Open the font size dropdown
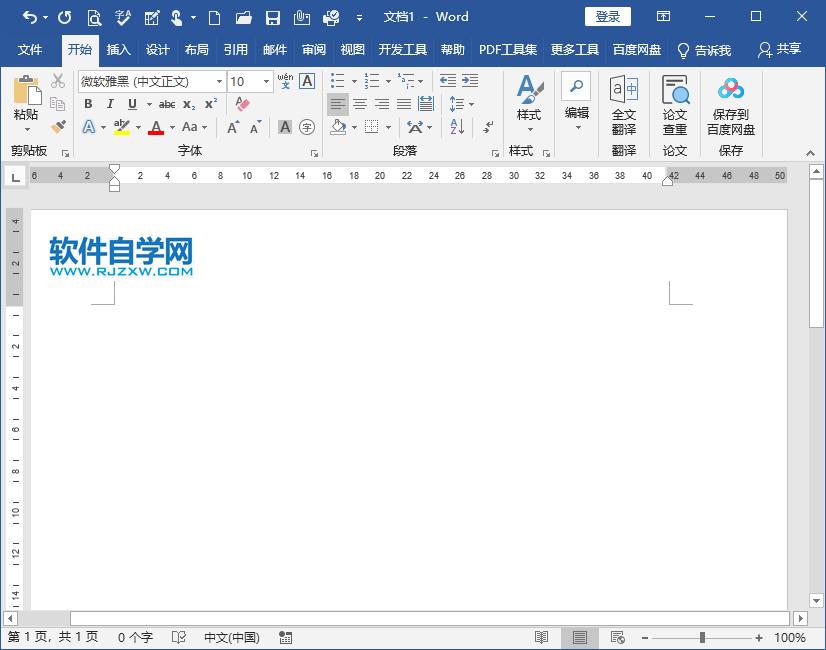 click(264, 81)
